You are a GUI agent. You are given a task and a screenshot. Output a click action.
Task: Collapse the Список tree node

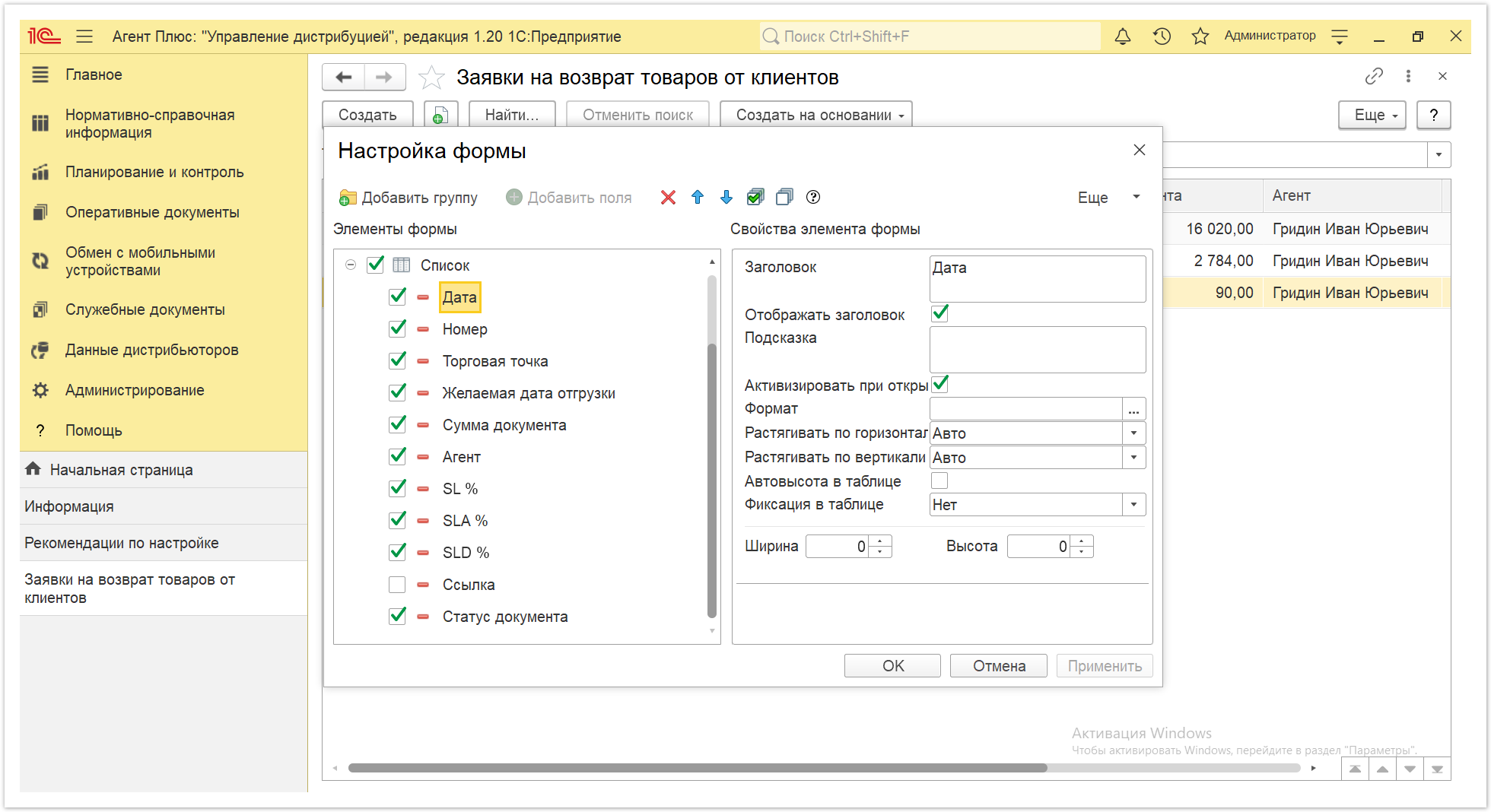coord(351,265)
